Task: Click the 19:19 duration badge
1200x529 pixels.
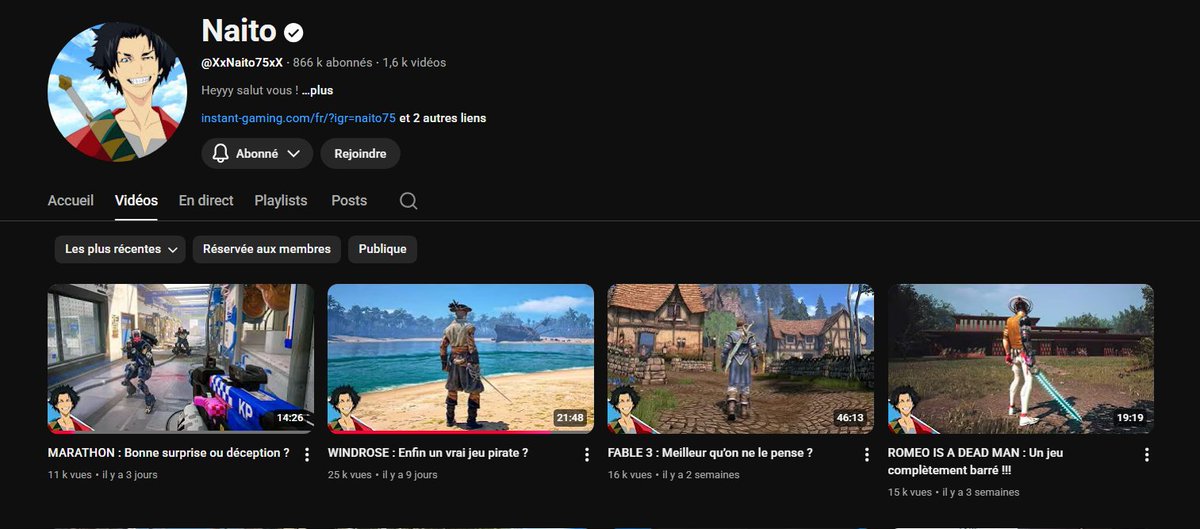Action: [x=1130, y=418]
